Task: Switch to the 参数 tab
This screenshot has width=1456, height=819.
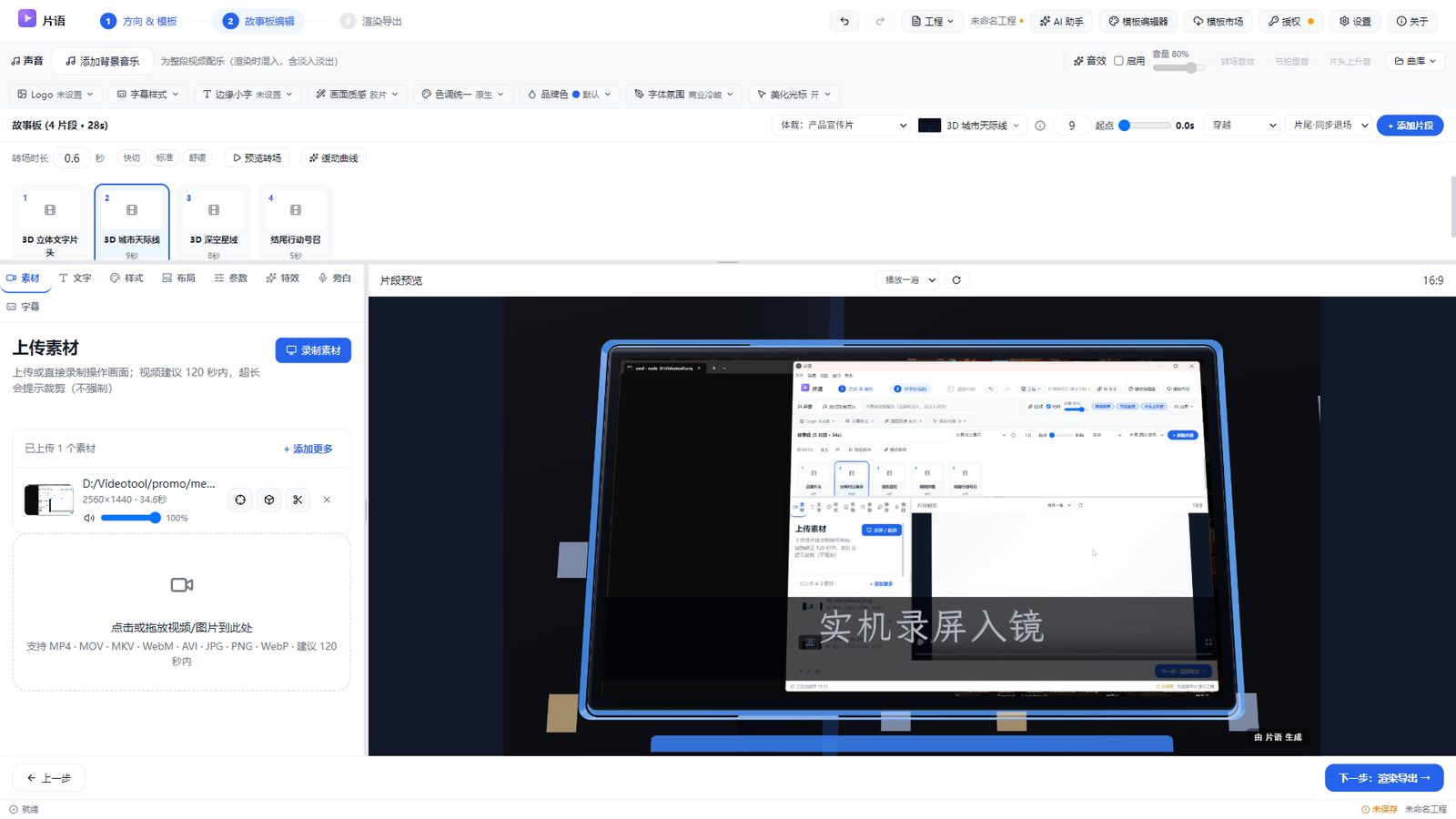Action: tap(231, 278)
